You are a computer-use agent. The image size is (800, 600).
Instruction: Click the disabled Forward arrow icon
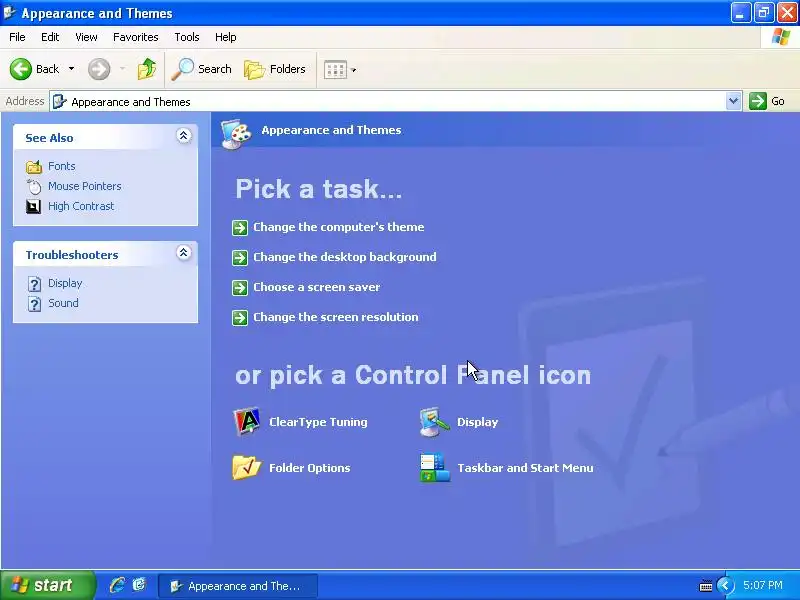point(99,69)
